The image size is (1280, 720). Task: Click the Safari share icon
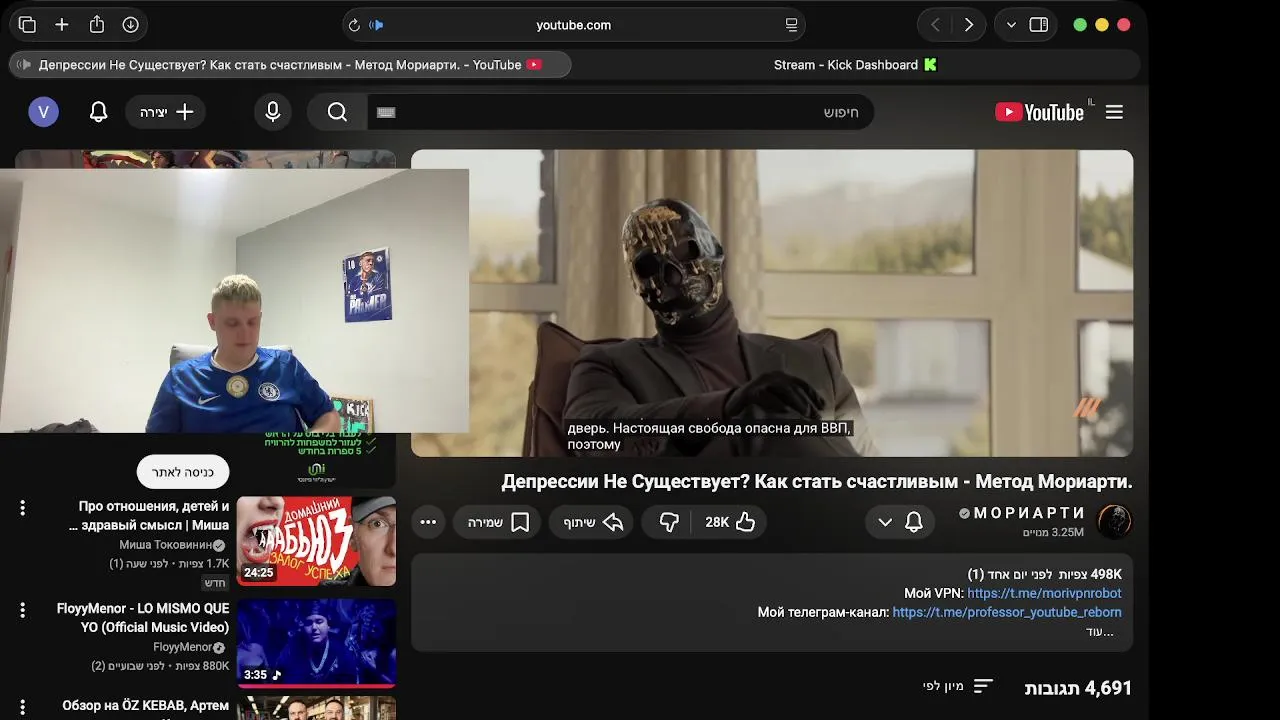click(x=96, y=25)
